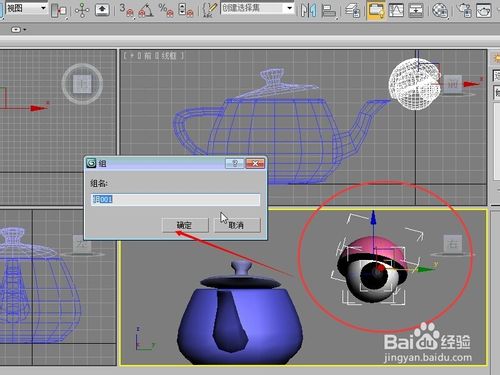Click the 右 ViewCube in perspective viewport
Viewport: 500px width, 375px height.
[x=453, y=245]
